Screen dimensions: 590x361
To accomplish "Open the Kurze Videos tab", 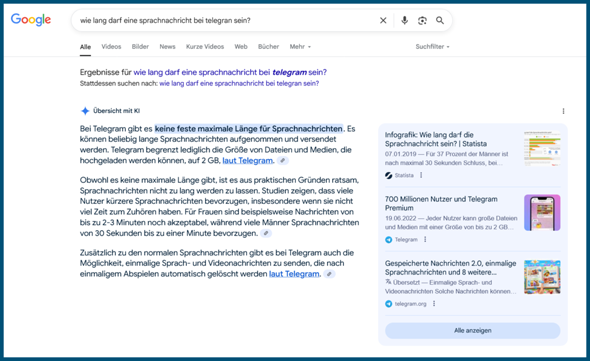I will [x=205, y=47].
